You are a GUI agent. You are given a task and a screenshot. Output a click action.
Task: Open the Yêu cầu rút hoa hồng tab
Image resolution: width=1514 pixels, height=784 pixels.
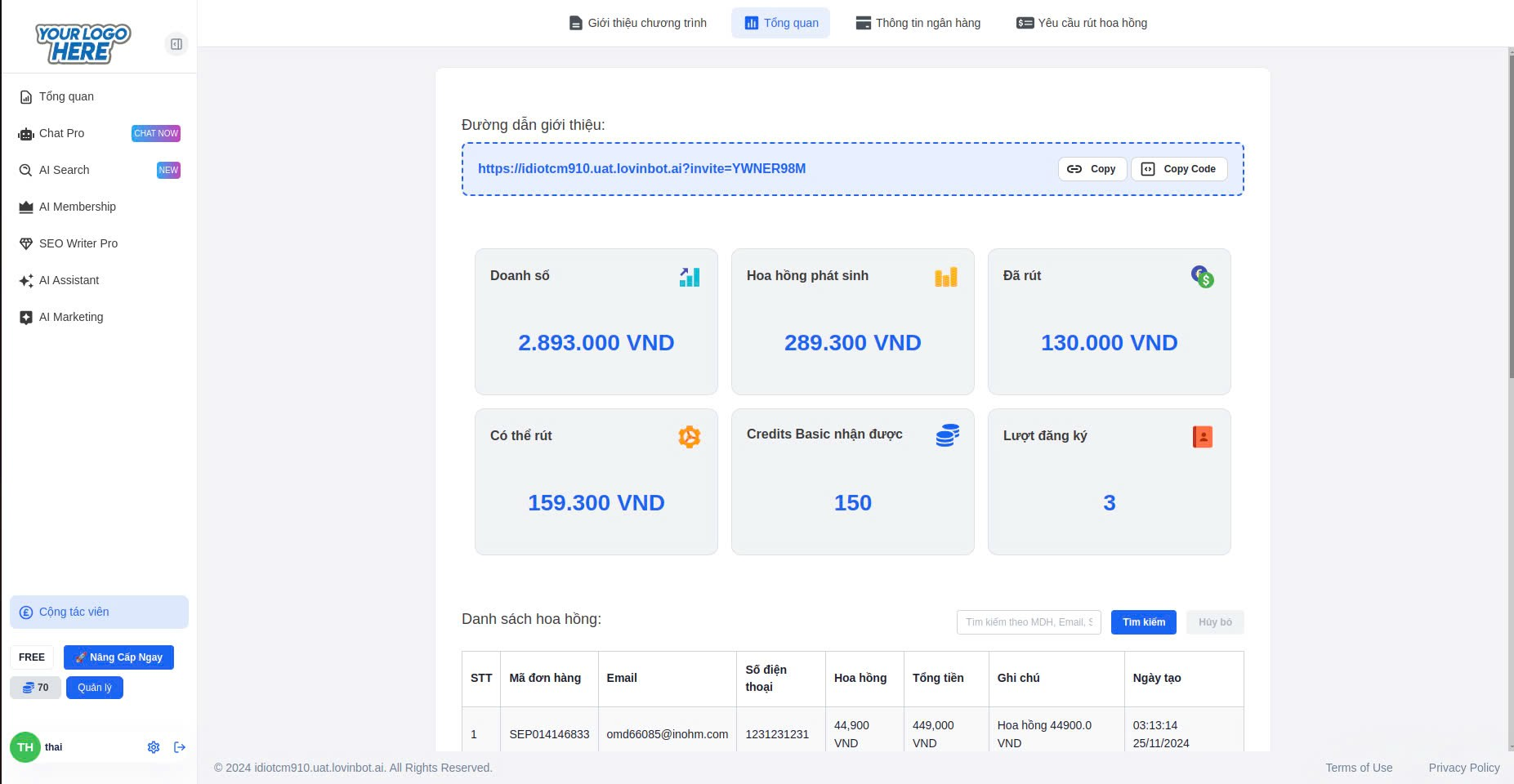coord(1082,23)
